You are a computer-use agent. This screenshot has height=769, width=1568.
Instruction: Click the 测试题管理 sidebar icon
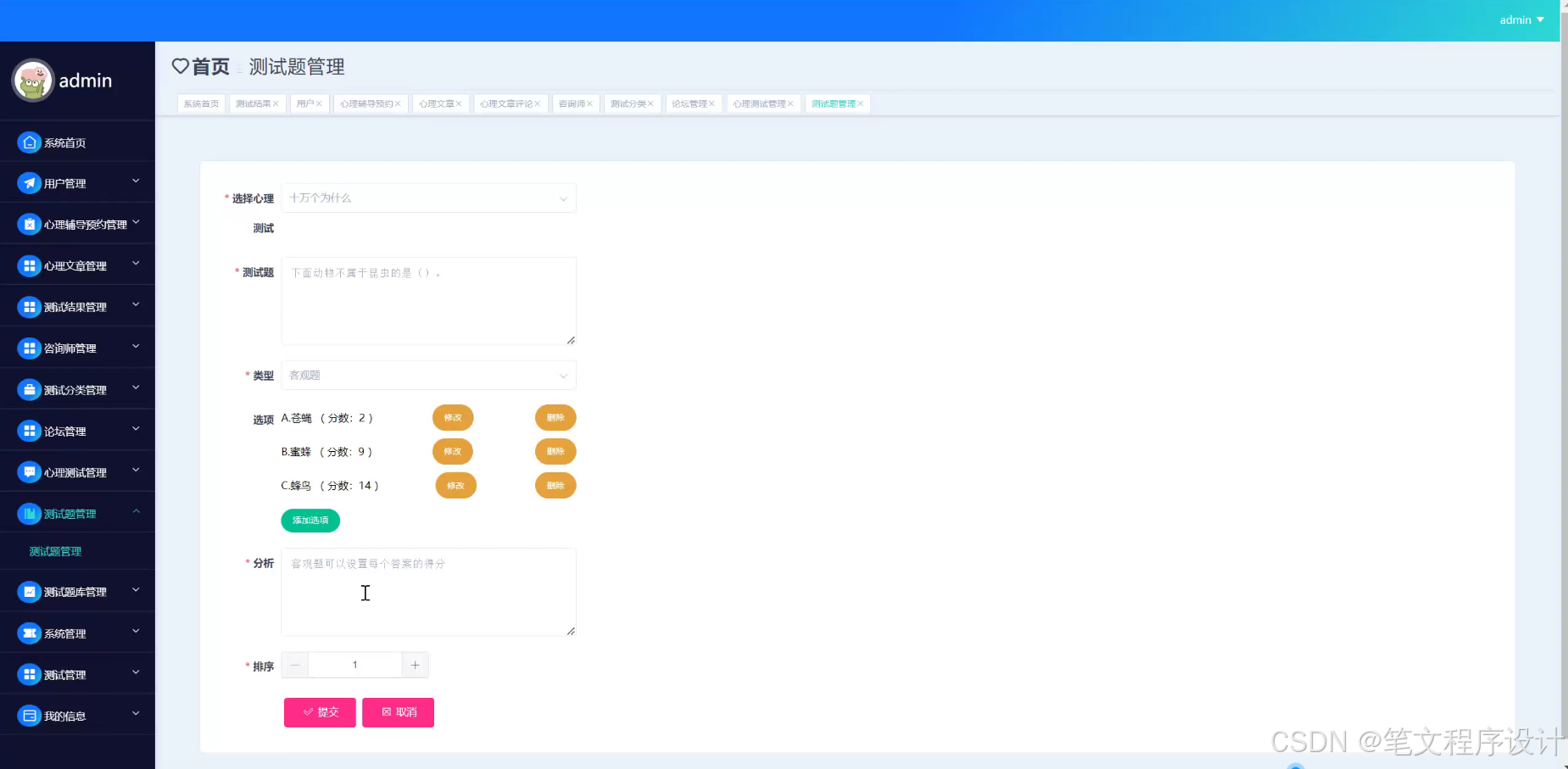click(29, 514)
